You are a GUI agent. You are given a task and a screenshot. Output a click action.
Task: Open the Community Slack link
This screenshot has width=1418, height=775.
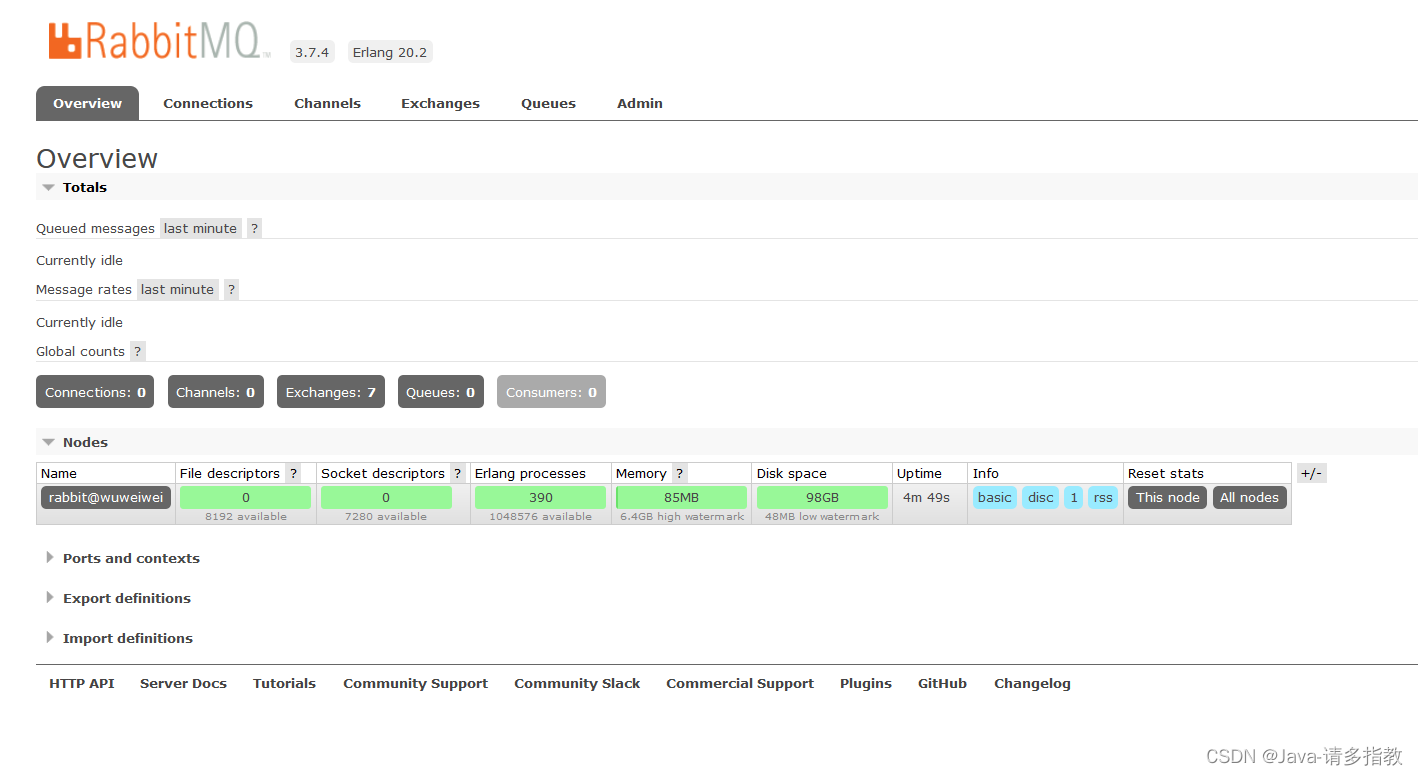577,683
